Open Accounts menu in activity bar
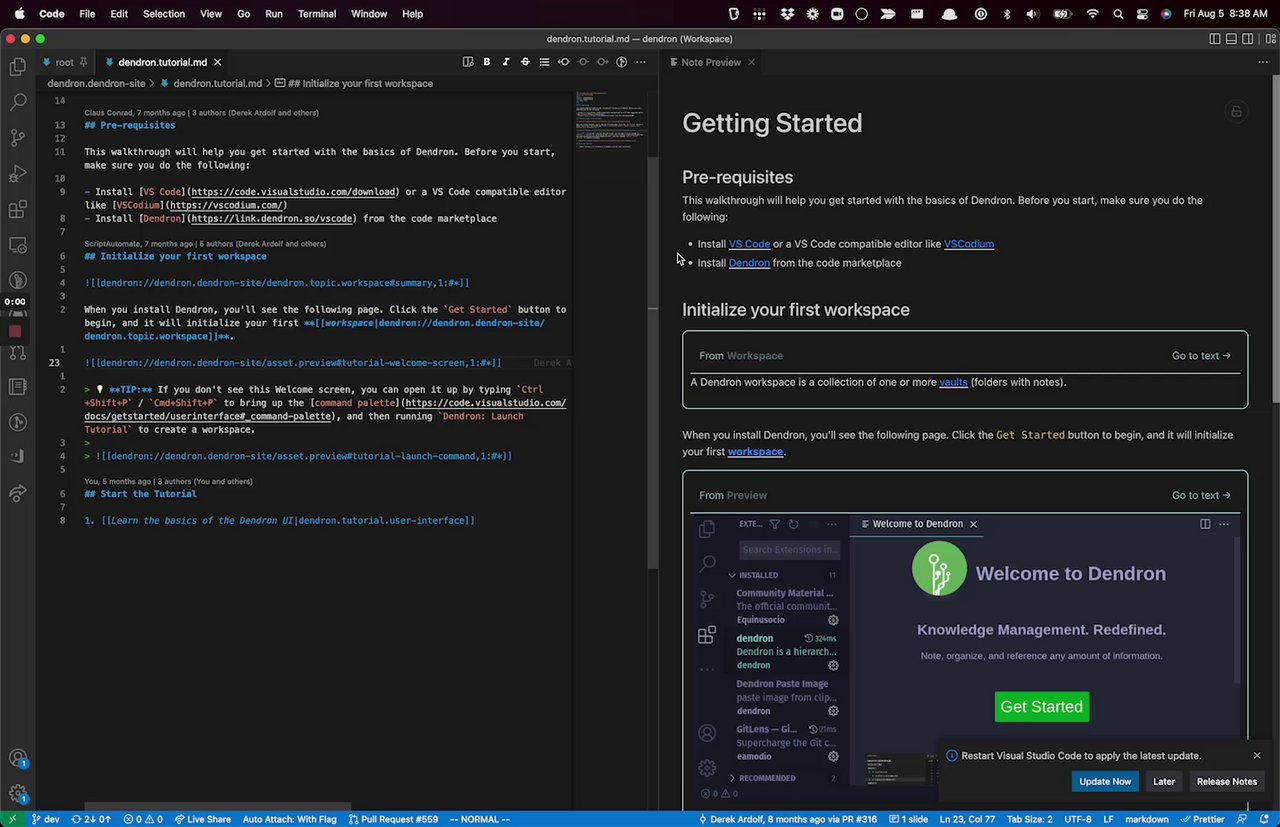Screen dimensions: 1280x827 (17, 760)
